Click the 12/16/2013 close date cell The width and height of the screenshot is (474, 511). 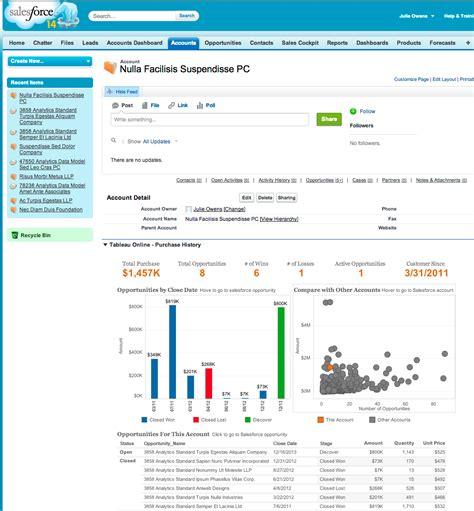point(285,452)
